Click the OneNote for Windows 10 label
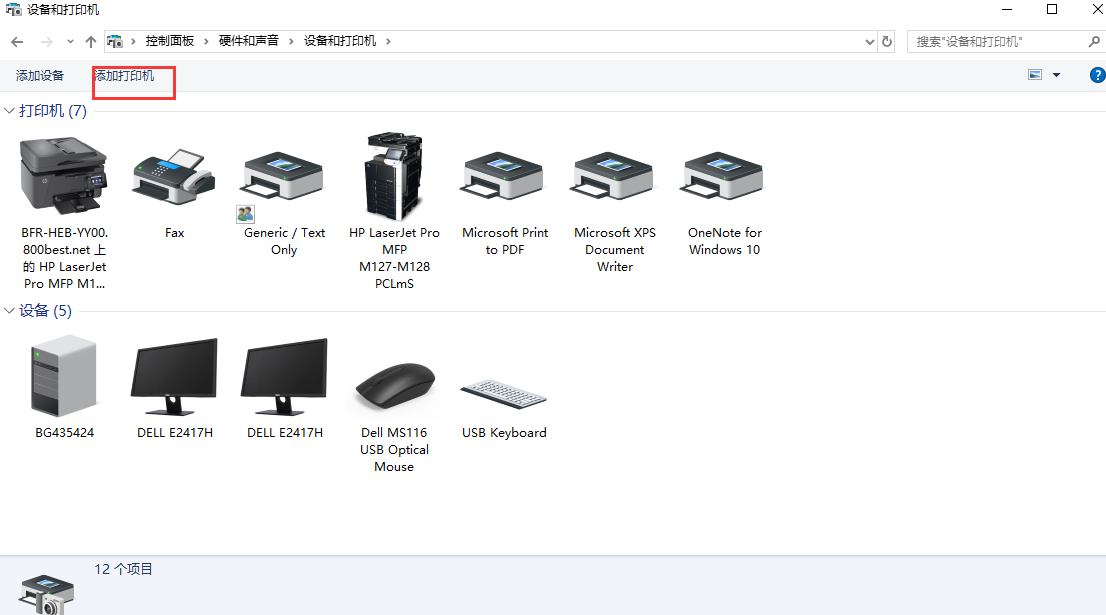 (724, 241)
